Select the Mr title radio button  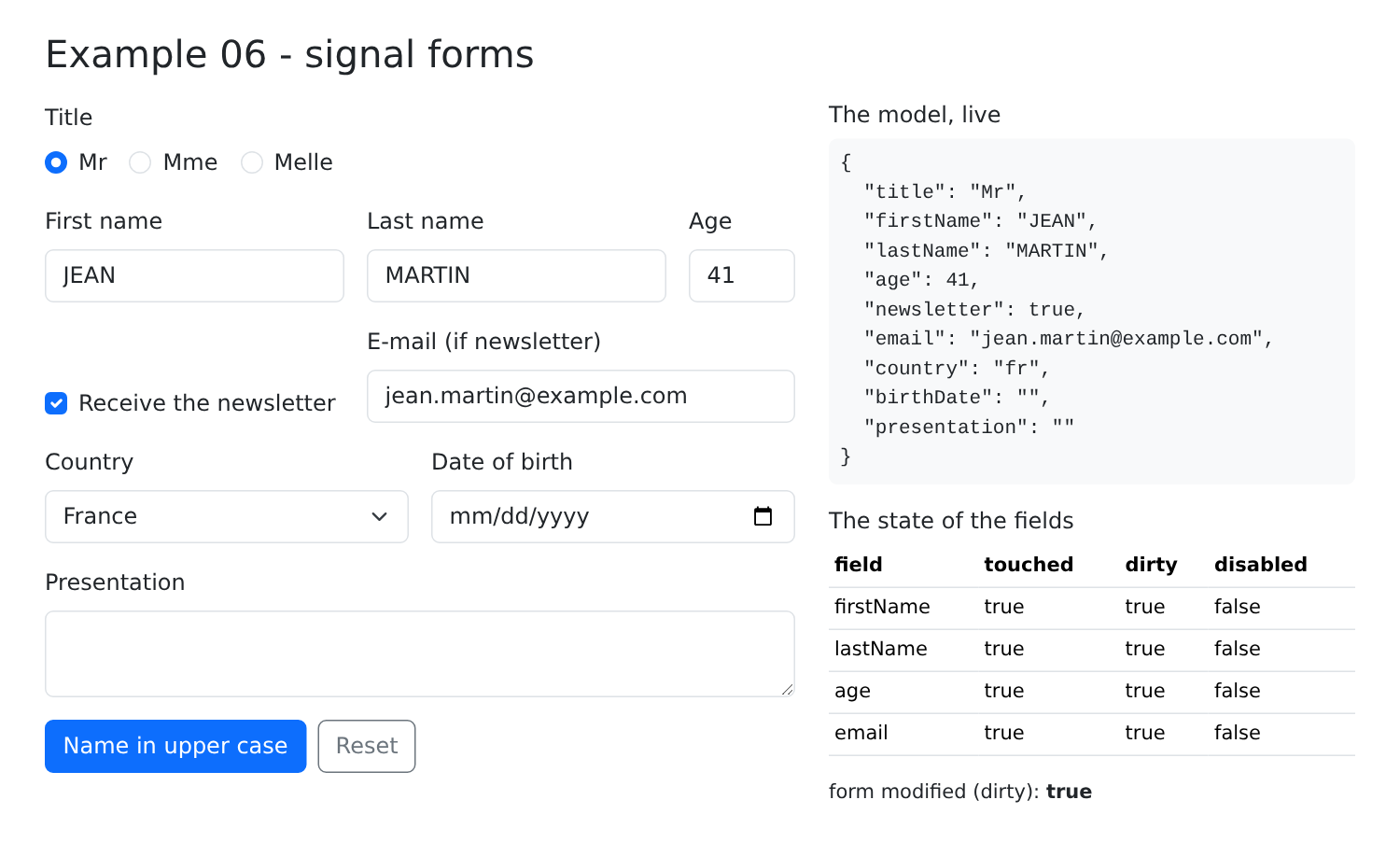click(56, 162)
